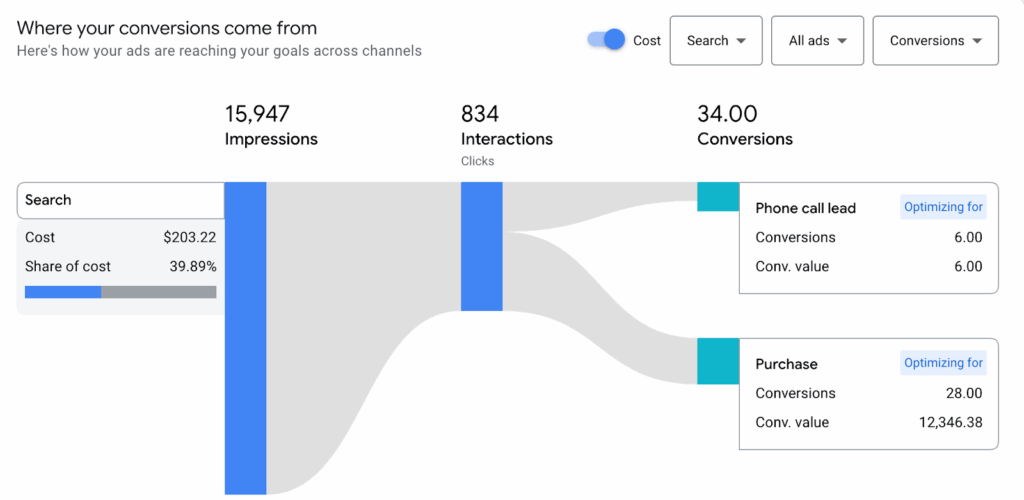Select the Search channel card

point(120,200)
